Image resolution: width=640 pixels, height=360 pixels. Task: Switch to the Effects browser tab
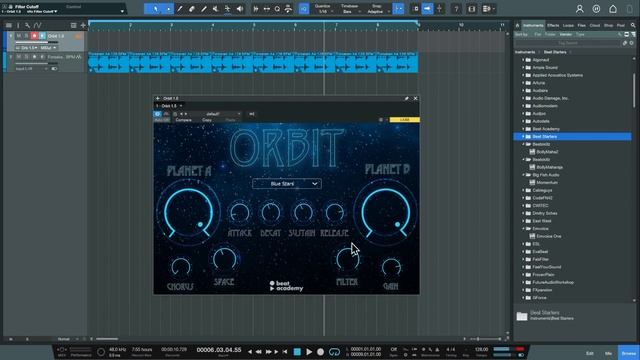coord(553,25)
